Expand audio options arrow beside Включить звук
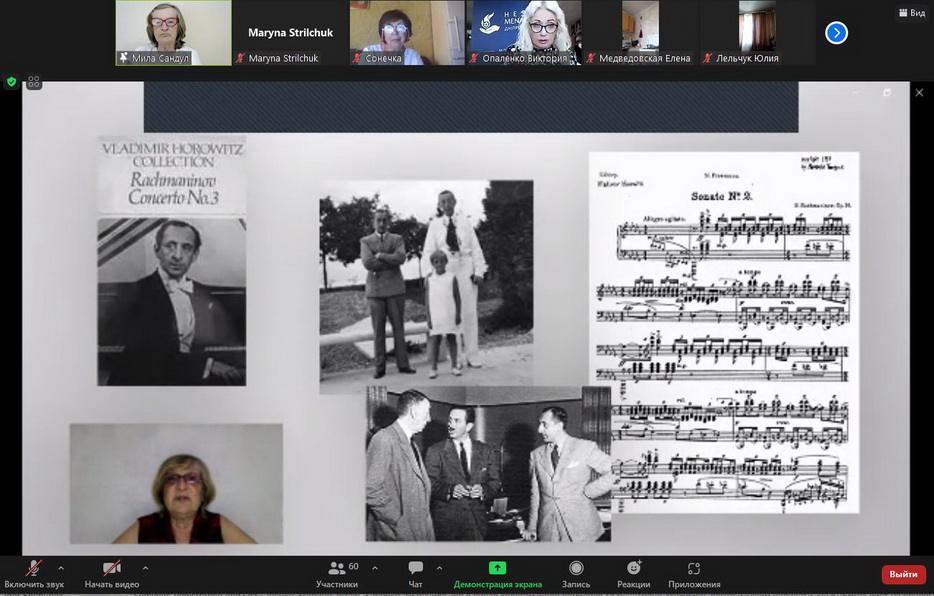The width and height of the screenshot is (934, 596). click(x=61, y=569)
